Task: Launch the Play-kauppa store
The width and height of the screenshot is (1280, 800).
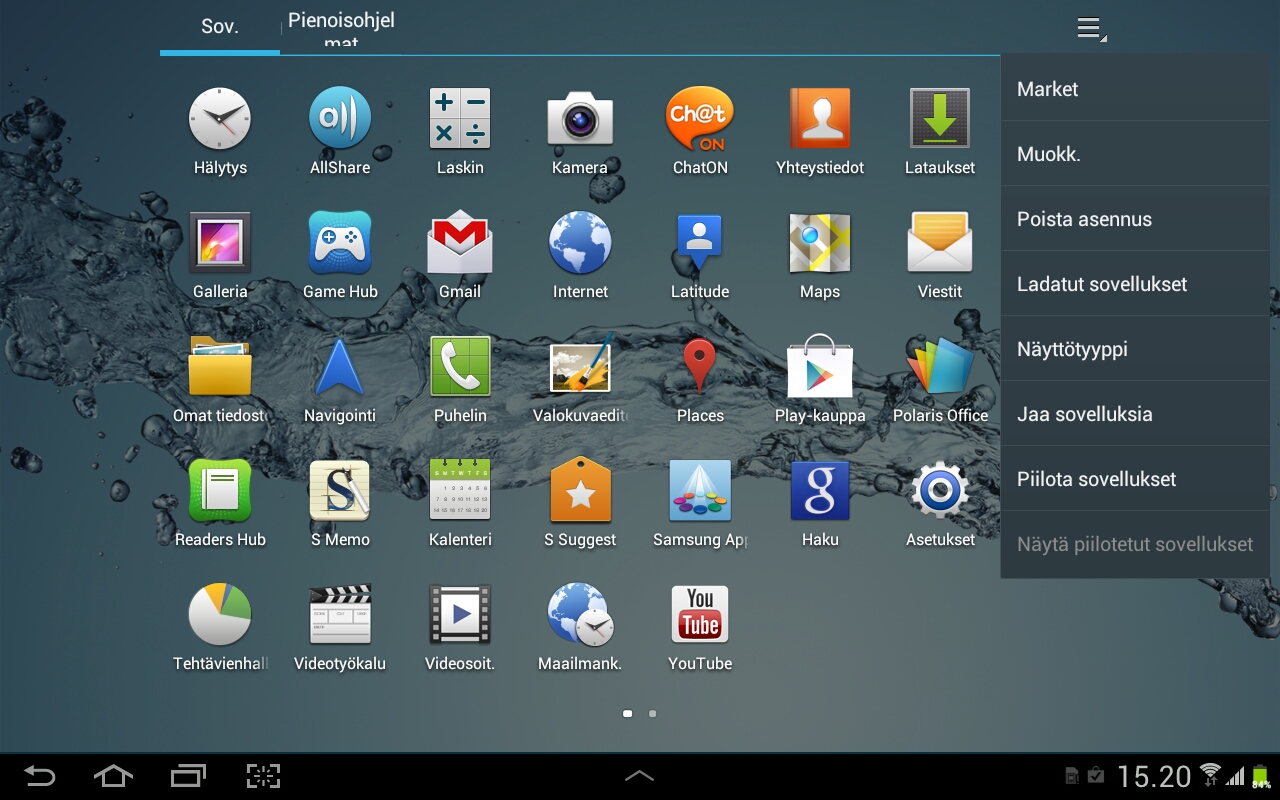Action: click(x=820, y=380)
